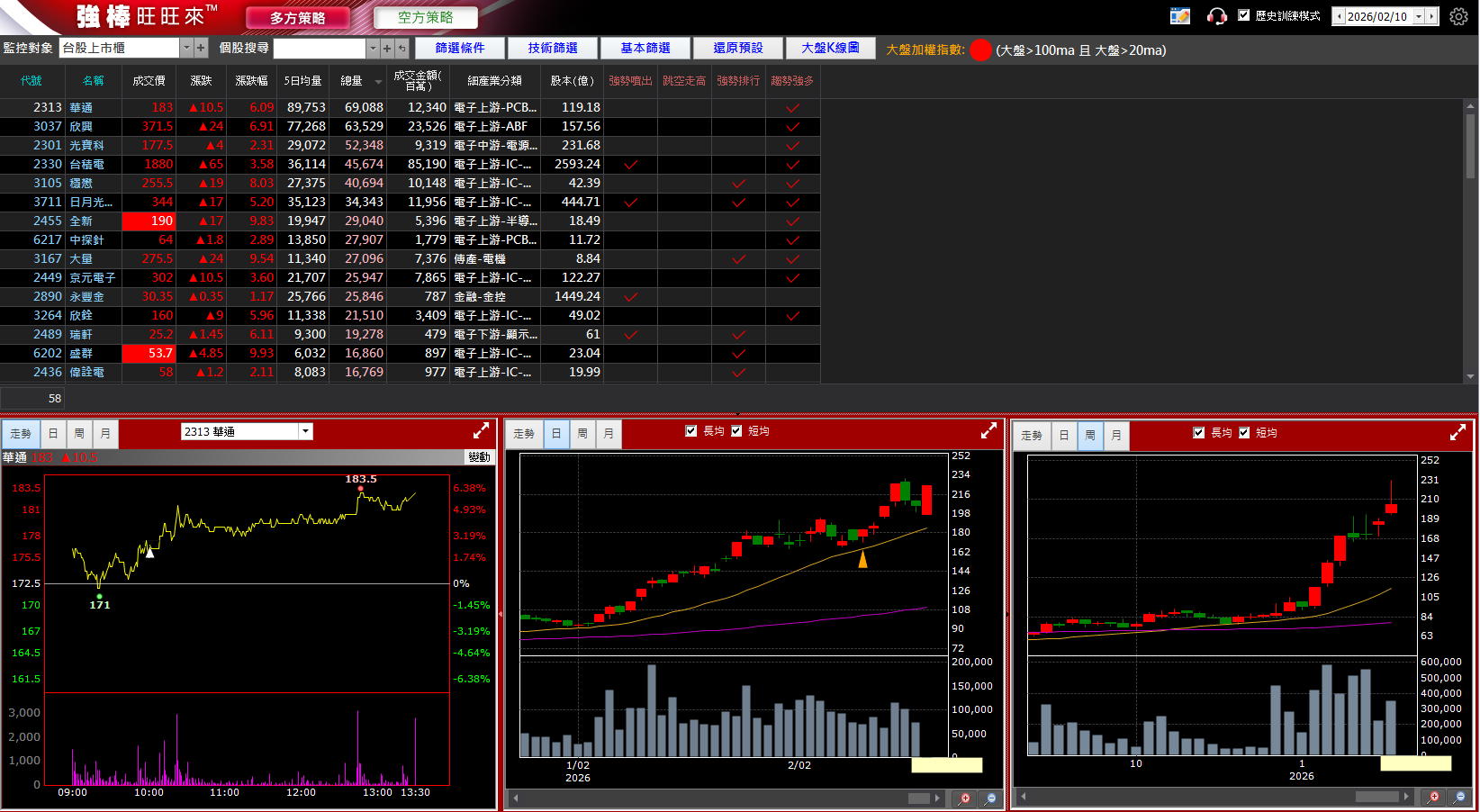Expand the intraday chart panel for 2313 華通
Viewport: 1480px width, 812px height.
click(482, 431)
